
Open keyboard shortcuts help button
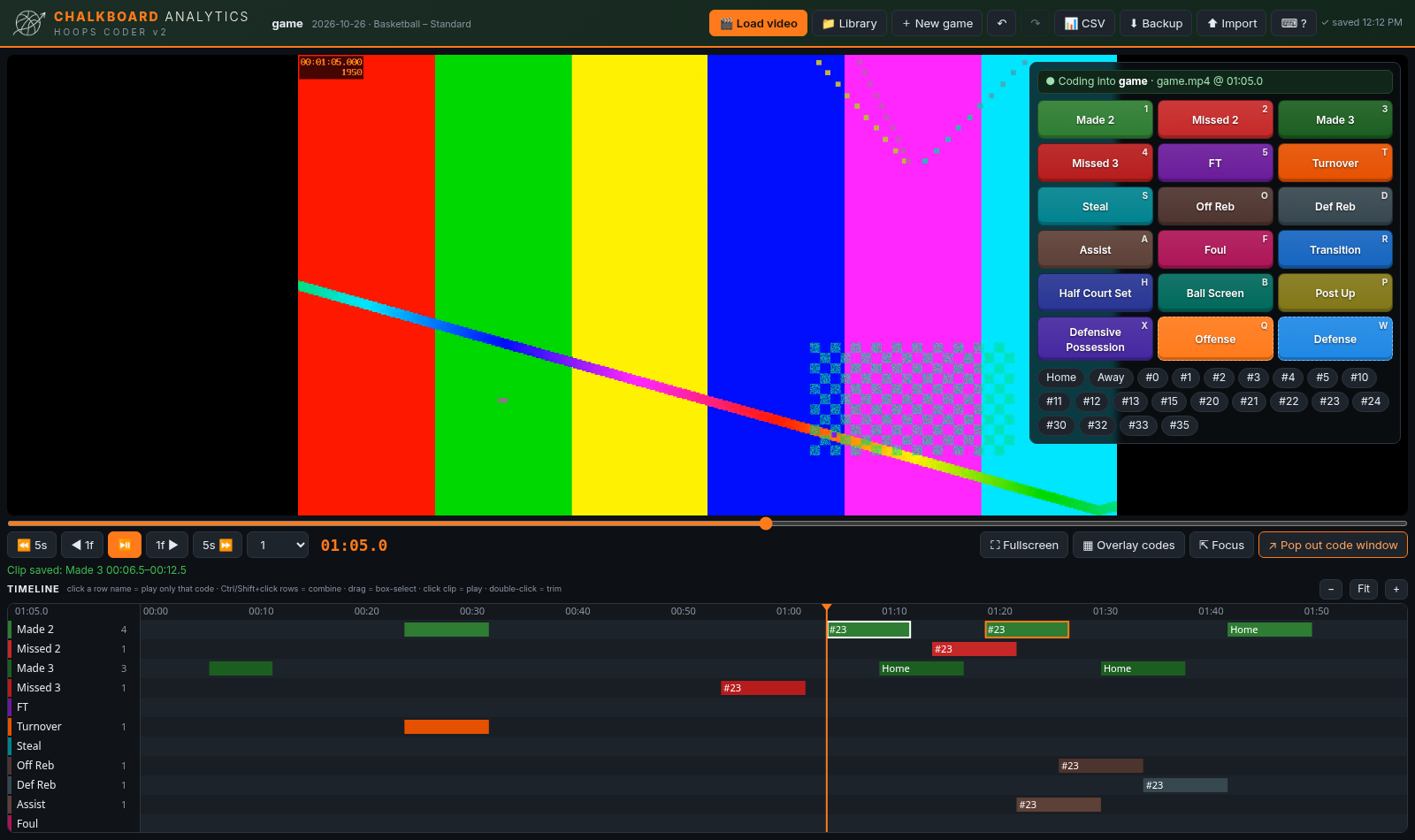tap(1294, 23)
